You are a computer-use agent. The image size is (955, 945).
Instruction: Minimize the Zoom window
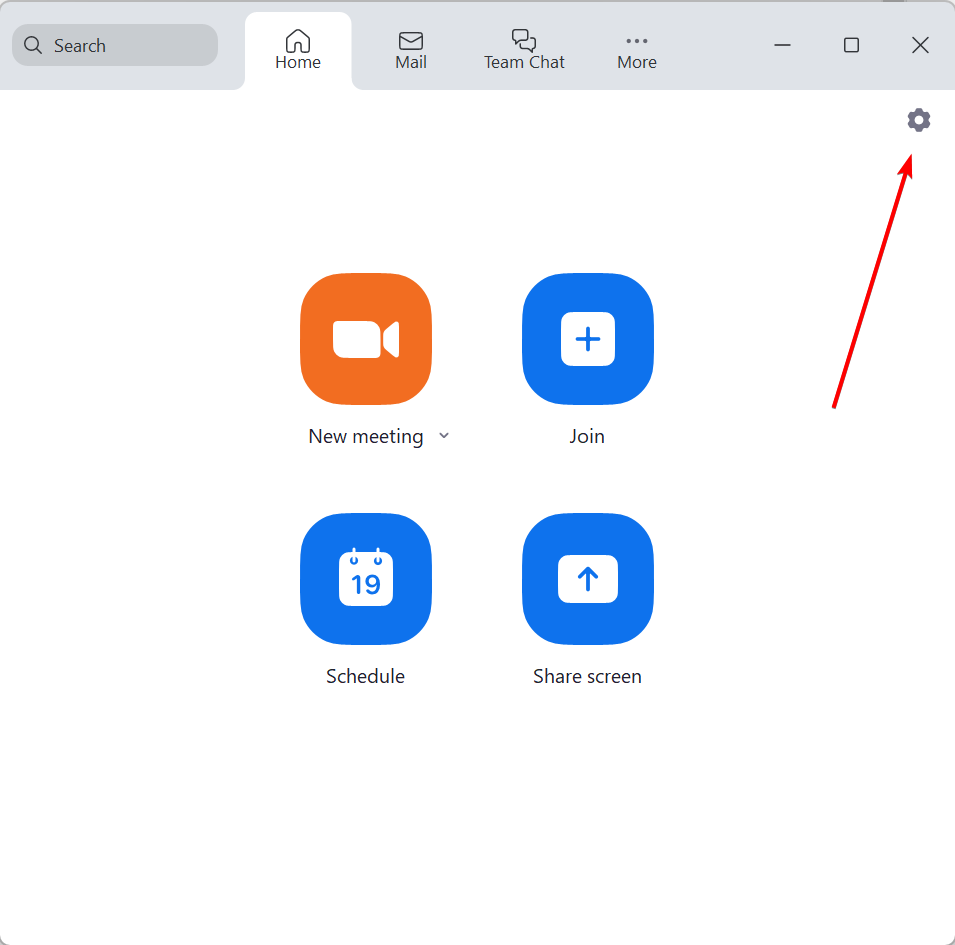pos(782,45)
